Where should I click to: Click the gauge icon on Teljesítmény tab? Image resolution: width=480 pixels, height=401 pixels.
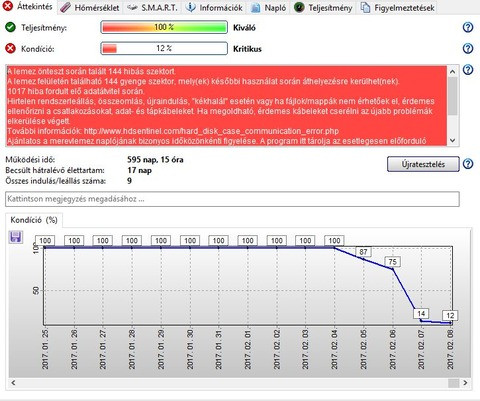pos(299,7)
